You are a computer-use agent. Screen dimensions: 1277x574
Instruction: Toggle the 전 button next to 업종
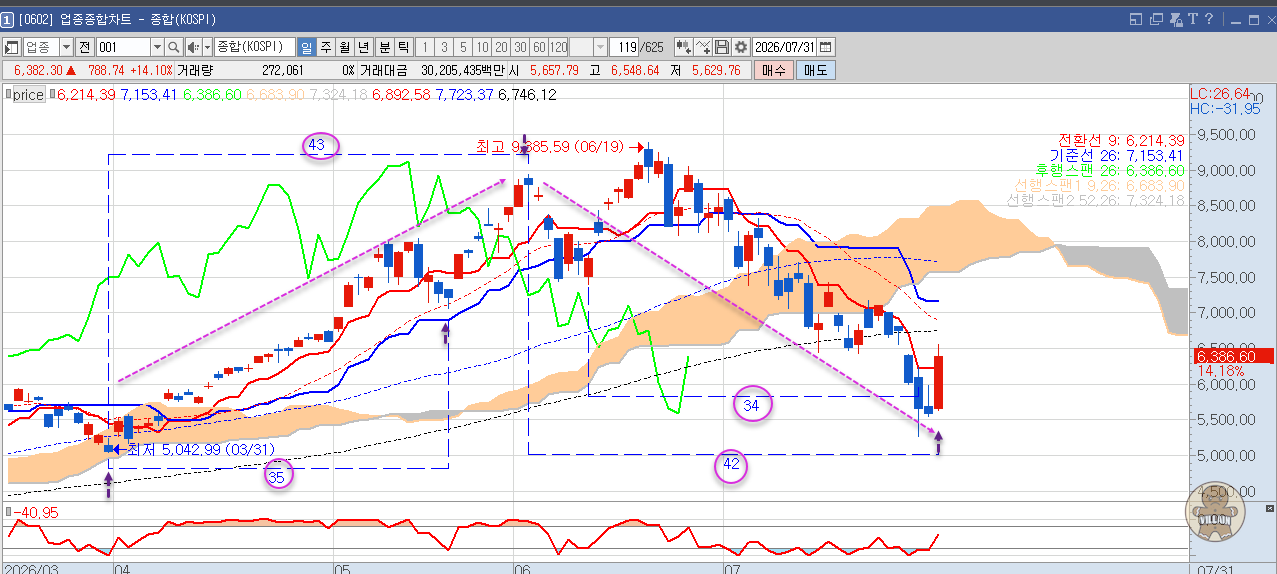click(x=84, y=47)
